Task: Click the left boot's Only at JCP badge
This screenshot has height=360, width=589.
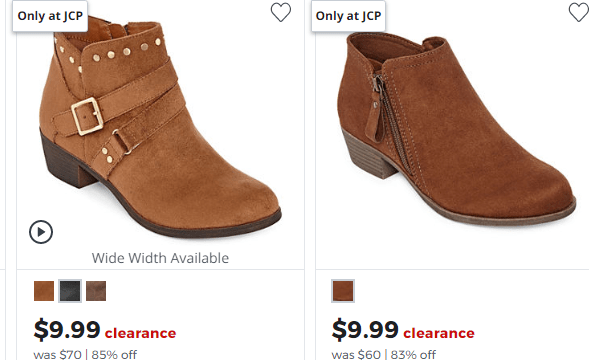Action: pyautogui.click(x=50, y=16)
